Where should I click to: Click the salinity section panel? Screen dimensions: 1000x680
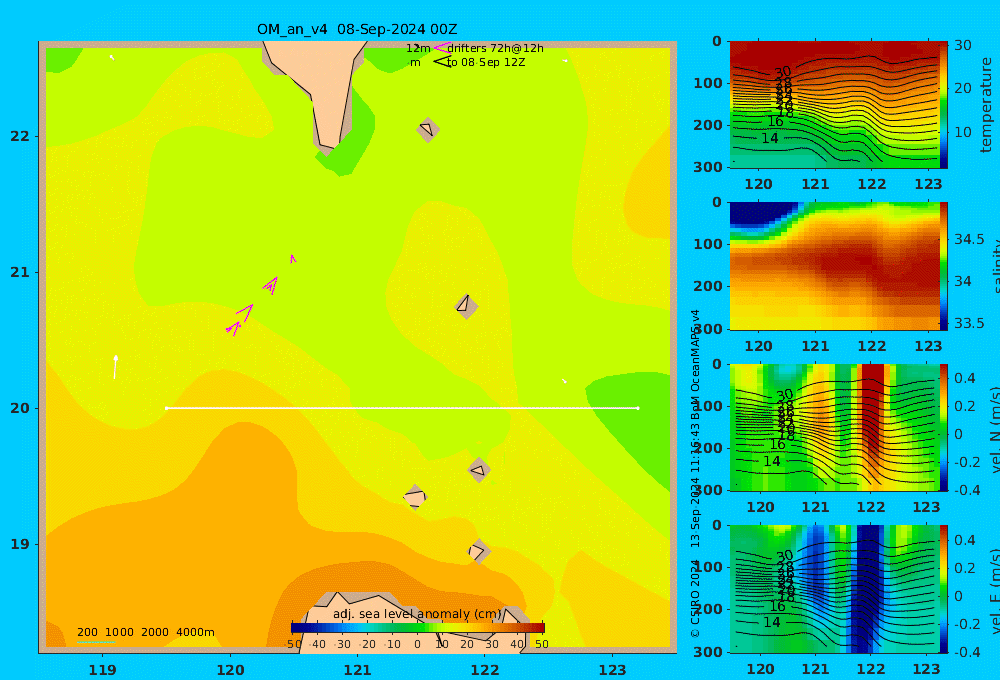834,266
